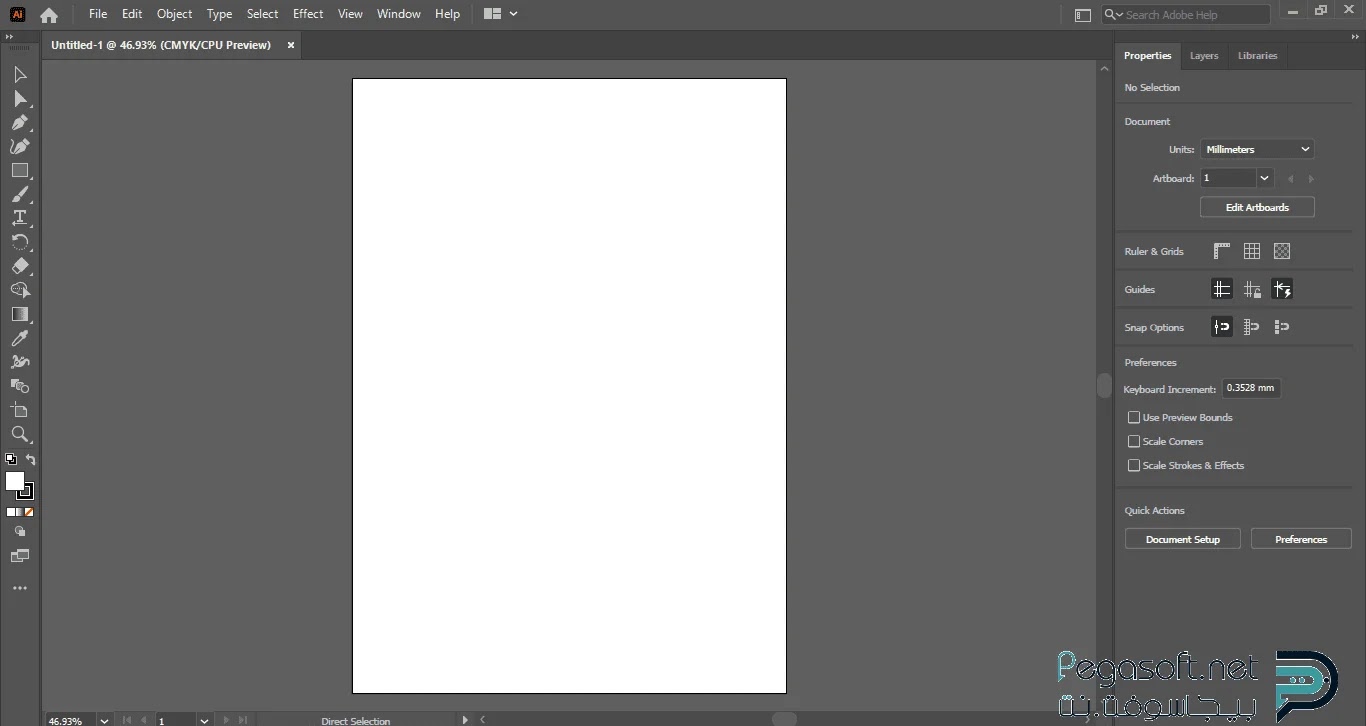
Task: Toggle smart guides icon
Action: click(x=1282, y=289)
